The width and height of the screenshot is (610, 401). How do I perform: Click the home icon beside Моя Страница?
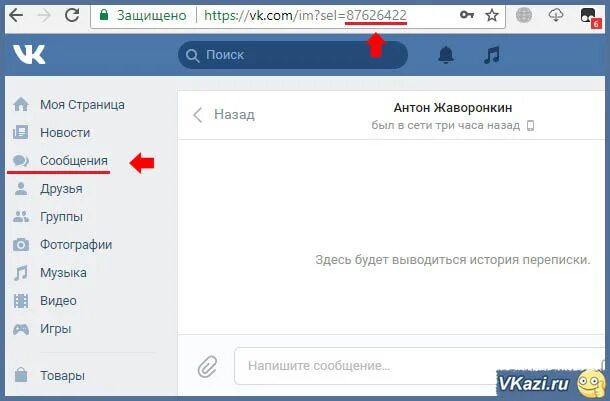21,104
